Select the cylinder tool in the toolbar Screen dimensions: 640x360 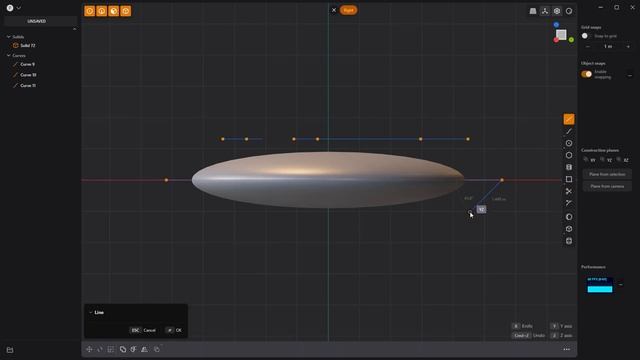click(569, 167)
